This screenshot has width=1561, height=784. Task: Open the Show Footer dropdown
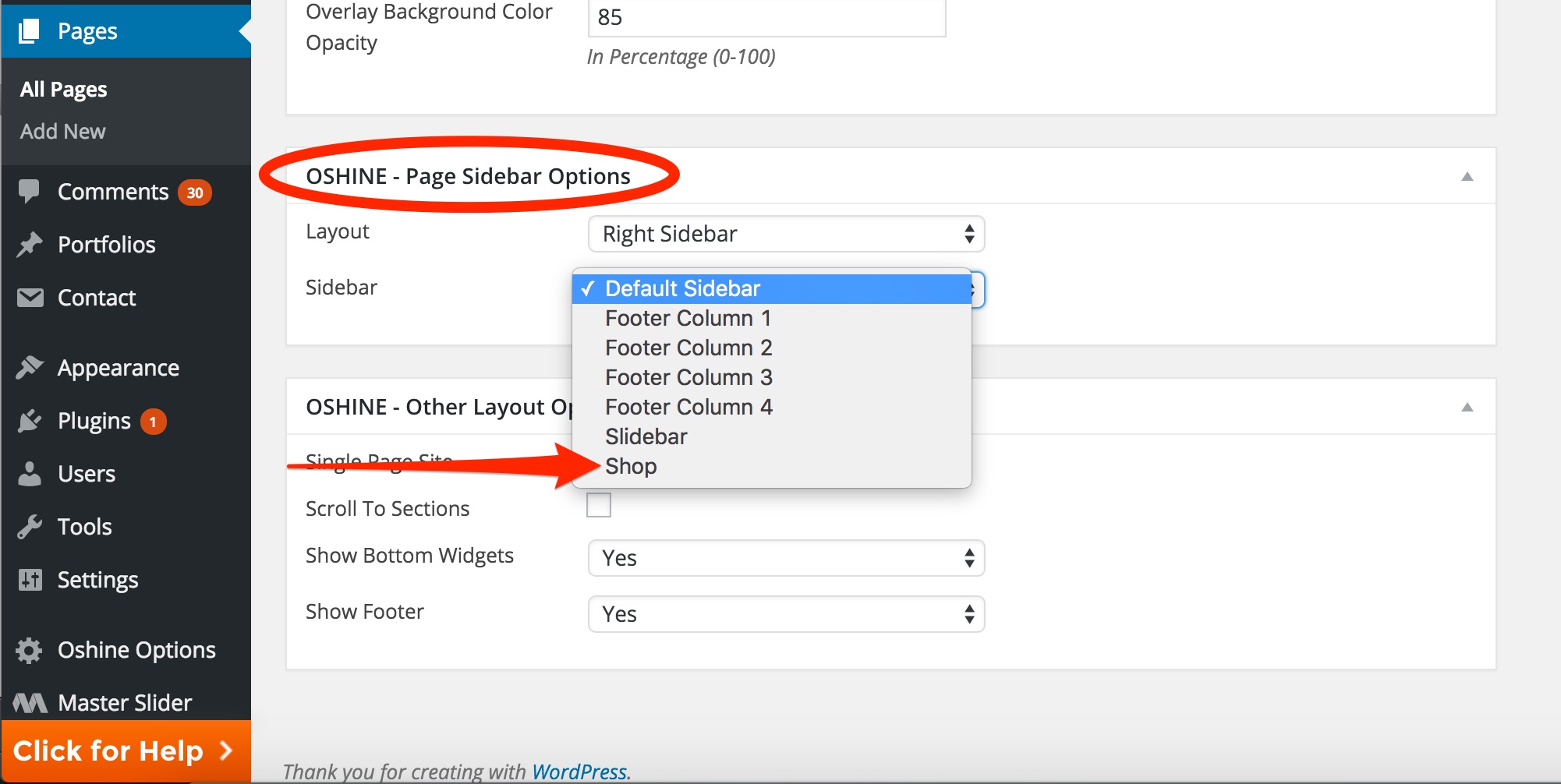coord(786,614)
